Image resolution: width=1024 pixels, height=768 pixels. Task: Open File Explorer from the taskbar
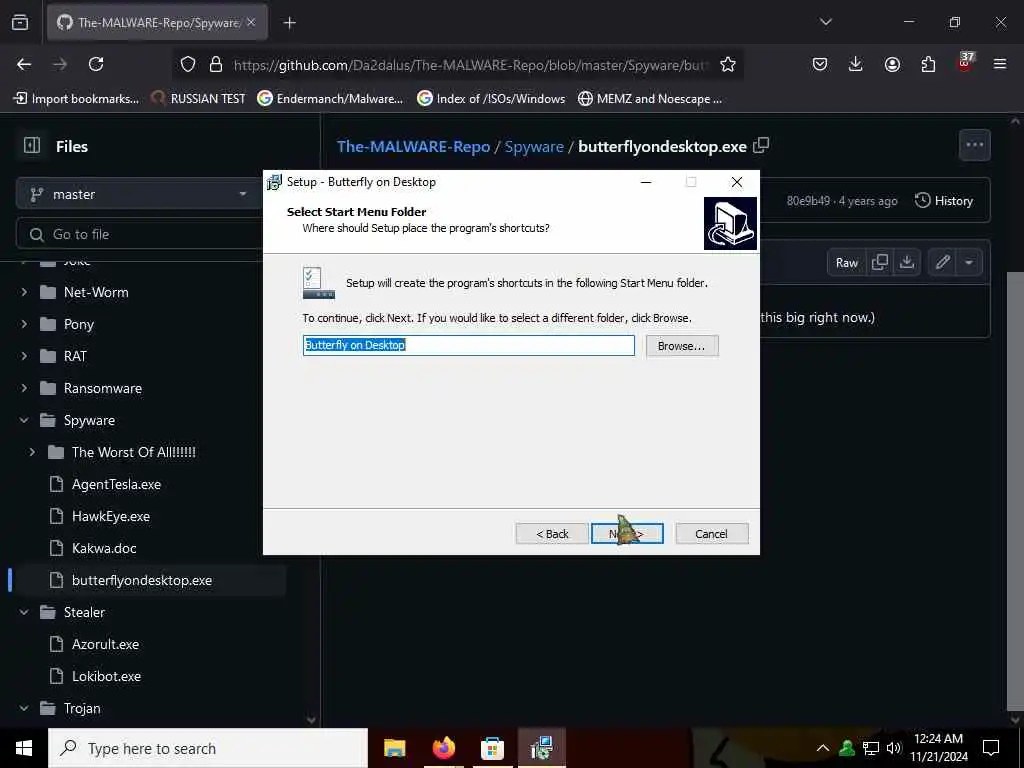pyautogui.click(x=394, y=748)
